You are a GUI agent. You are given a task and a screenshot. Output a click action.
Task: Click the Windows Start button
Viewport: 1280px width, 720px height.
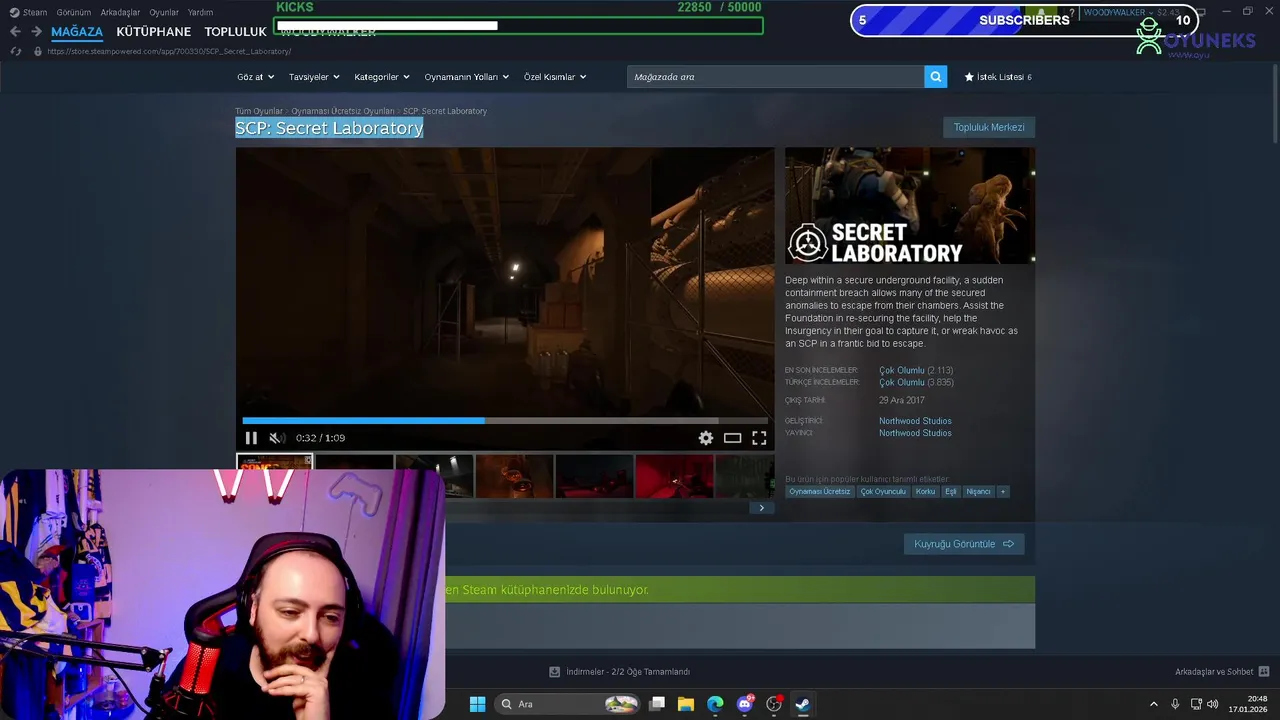click(x=477, y=704)
